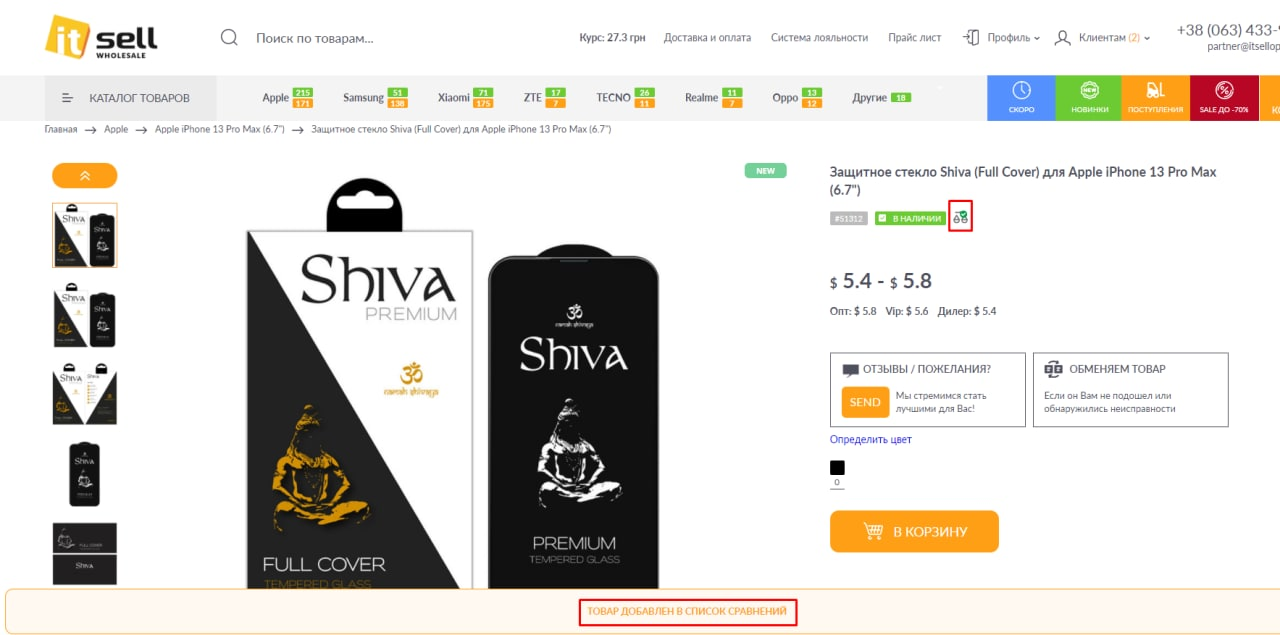Image resolution: width=1280 pixels, height=635 pixels.
Task: Click the orange SEND button
Action: point(865,402)
